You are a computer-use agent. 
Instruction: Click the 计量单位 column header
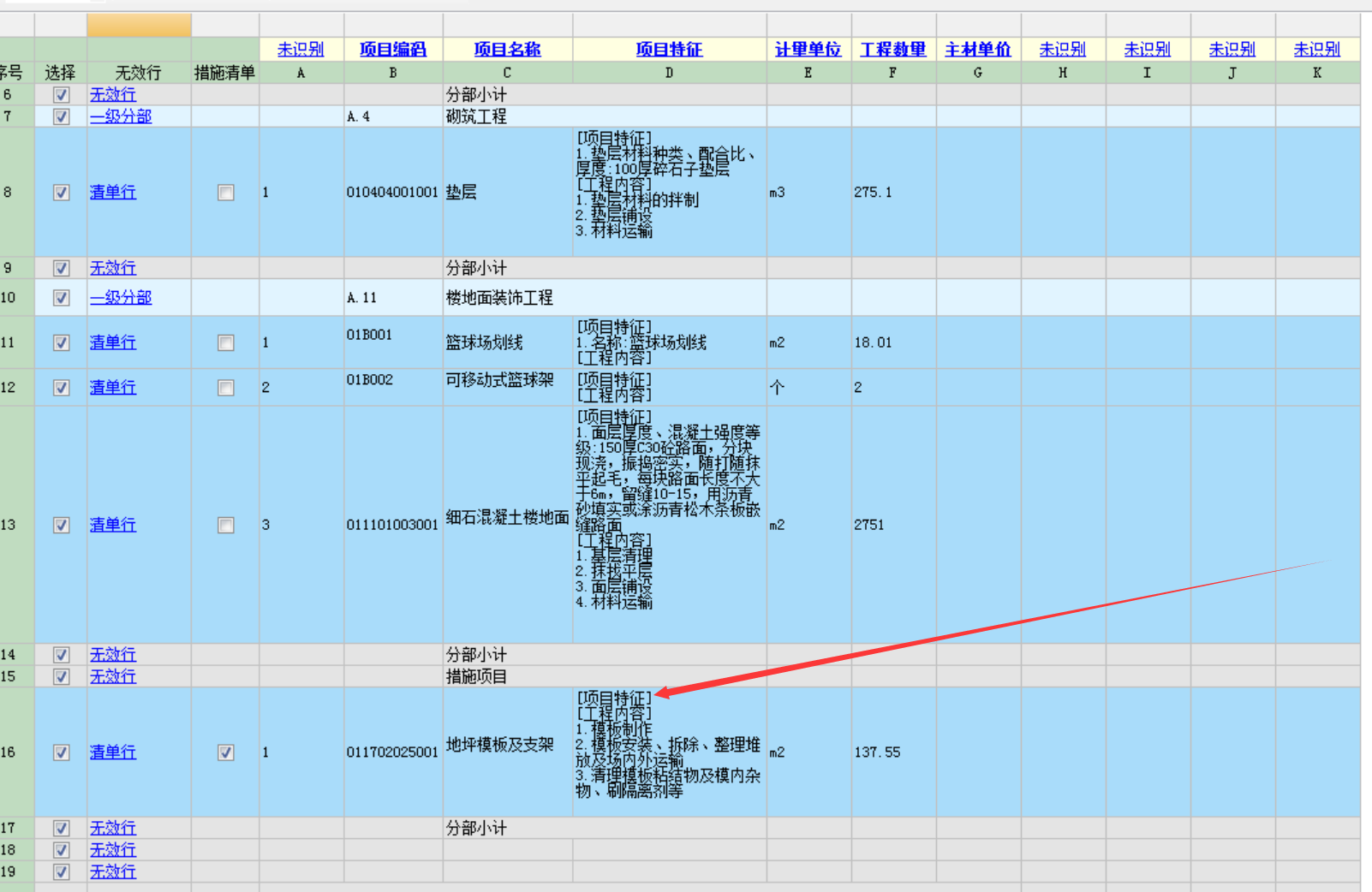click(808, 50)
